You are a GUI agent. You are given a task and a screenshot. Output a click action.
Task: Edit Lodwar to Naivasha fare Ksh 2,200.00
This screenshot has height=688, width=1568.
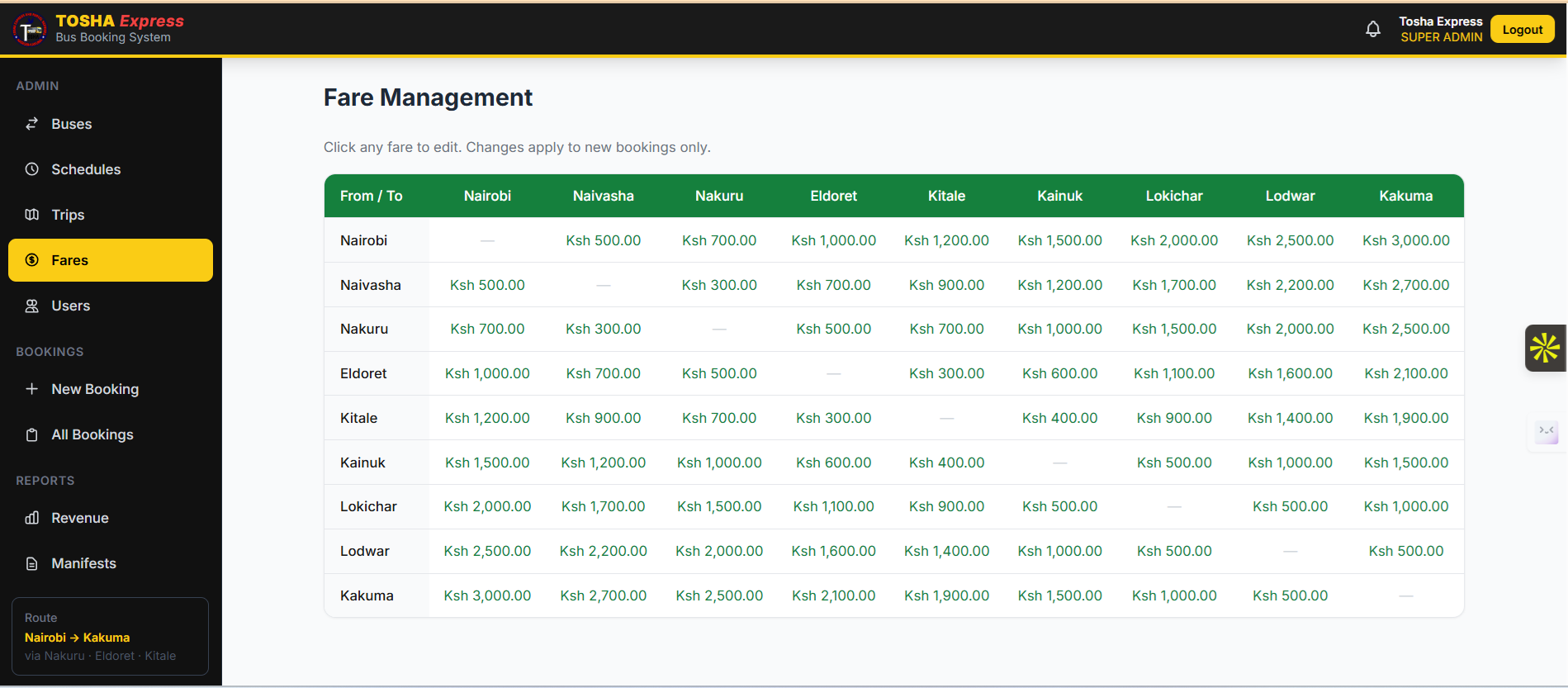point(604,551)
